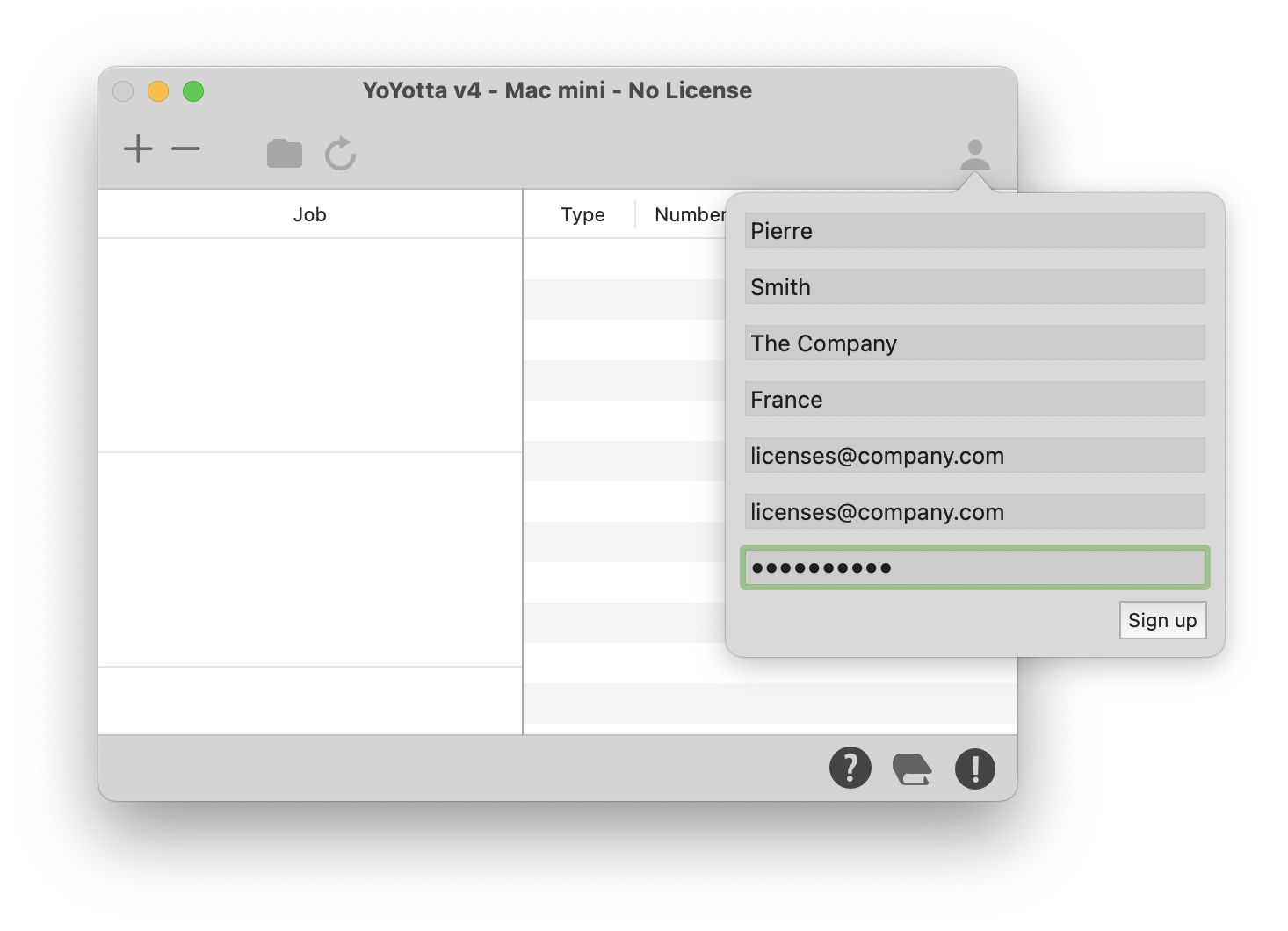Click the minus icon to remove job

click(185, 149)
